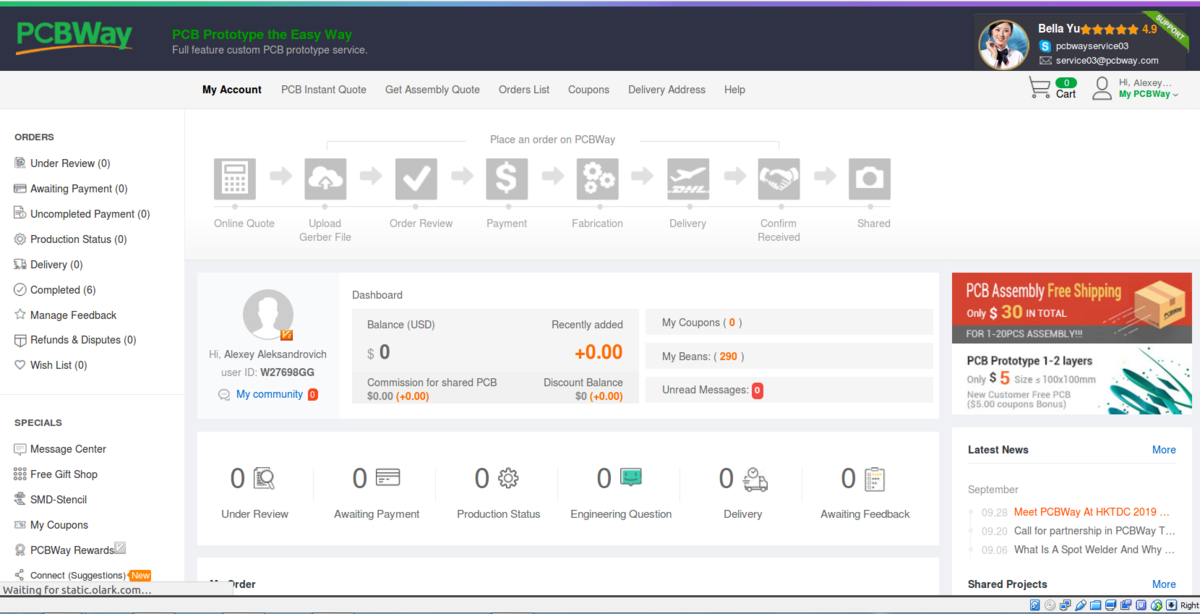Expand the My PCBWay dropdown
The image size is (1200, 614).
pyautogui.click(x=1148, y=94)
